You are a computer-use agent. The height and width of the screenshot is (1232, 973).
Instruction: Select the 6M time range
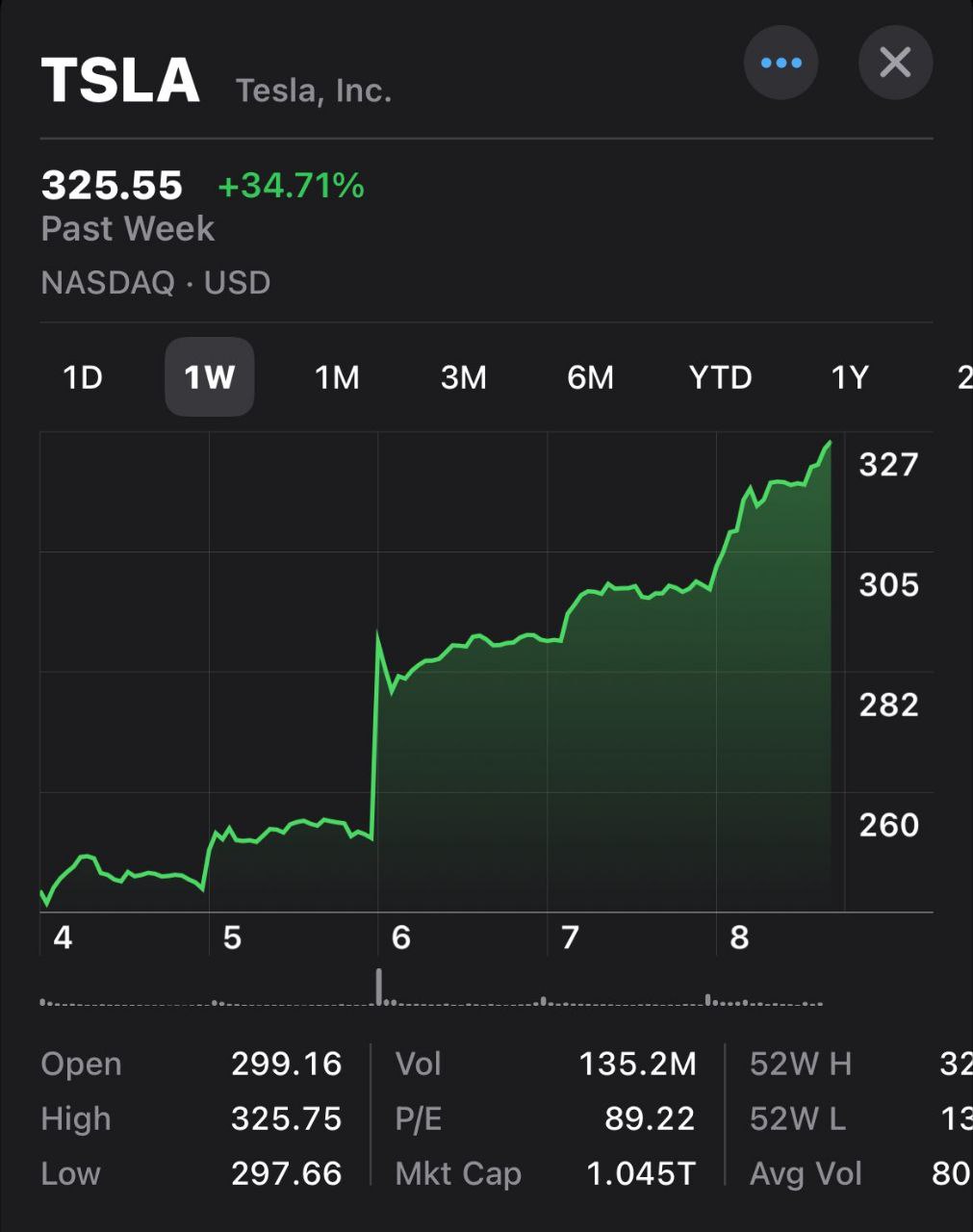(590, 377)
